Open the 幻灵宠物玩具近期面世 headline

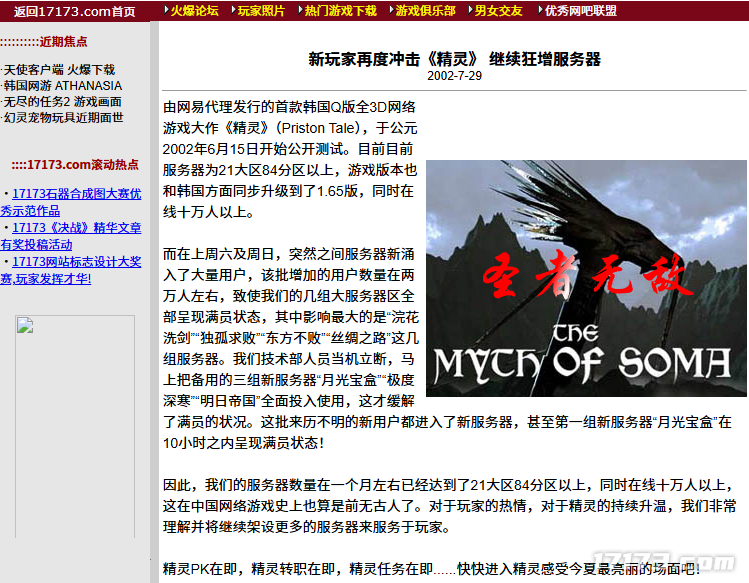click(x=63, y=117)
